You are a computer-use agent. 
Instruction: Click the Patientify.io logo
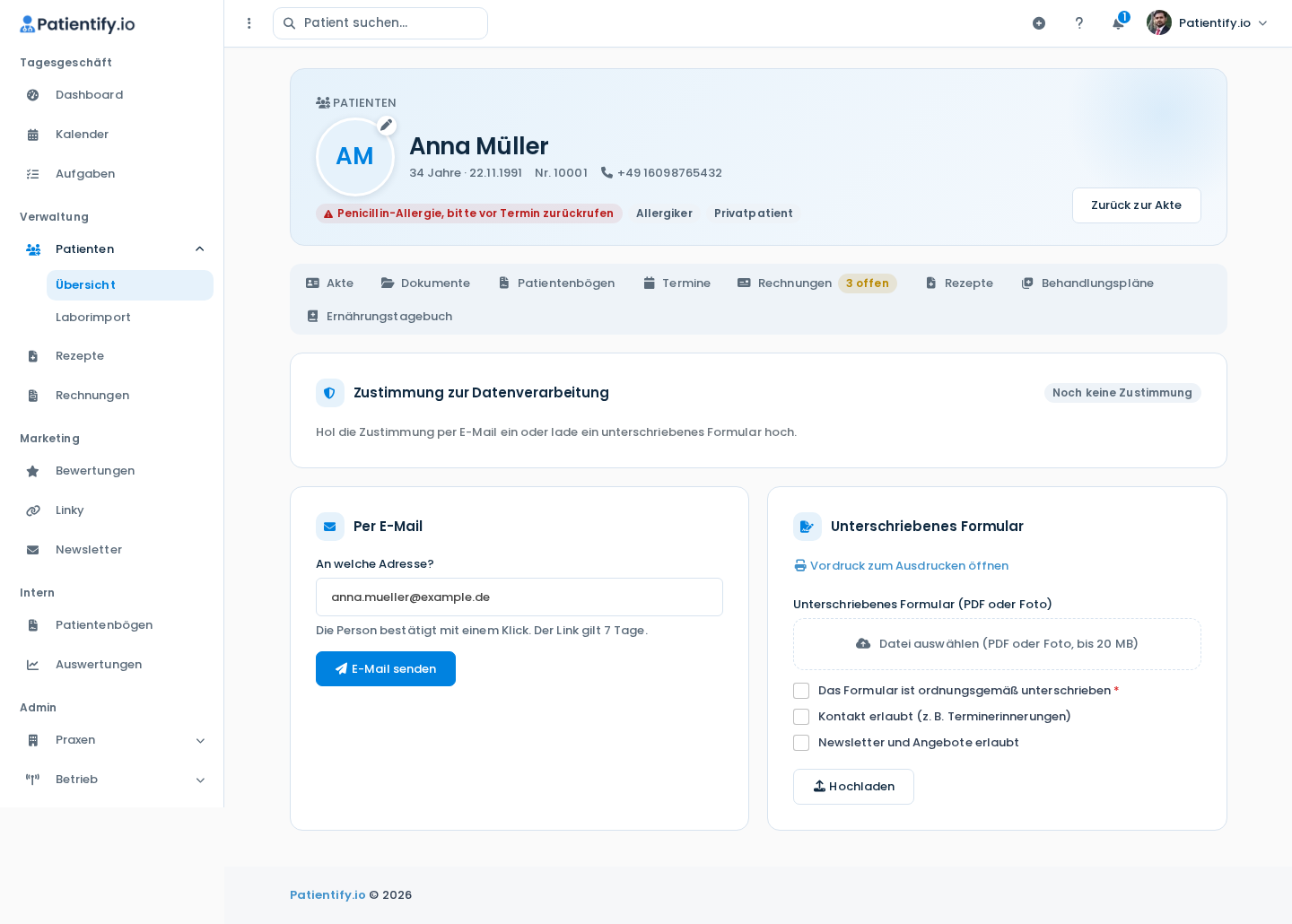pyautogui.click(x=77, y=24)
